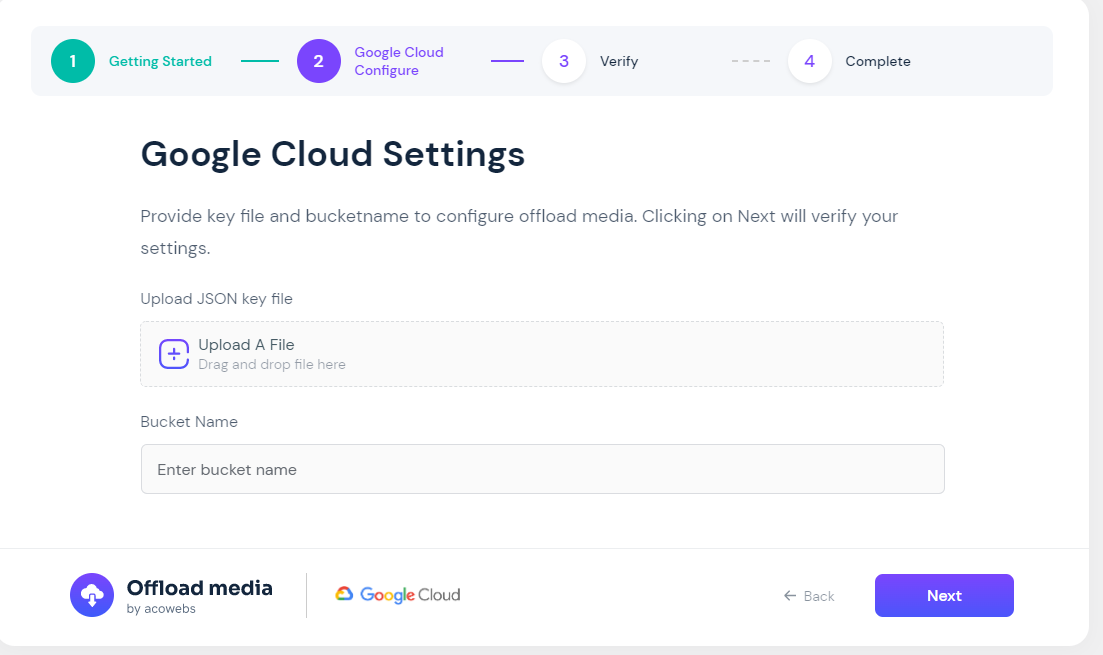
Task: Click the 'Upload A File' text
Action: tap(246, 345)
